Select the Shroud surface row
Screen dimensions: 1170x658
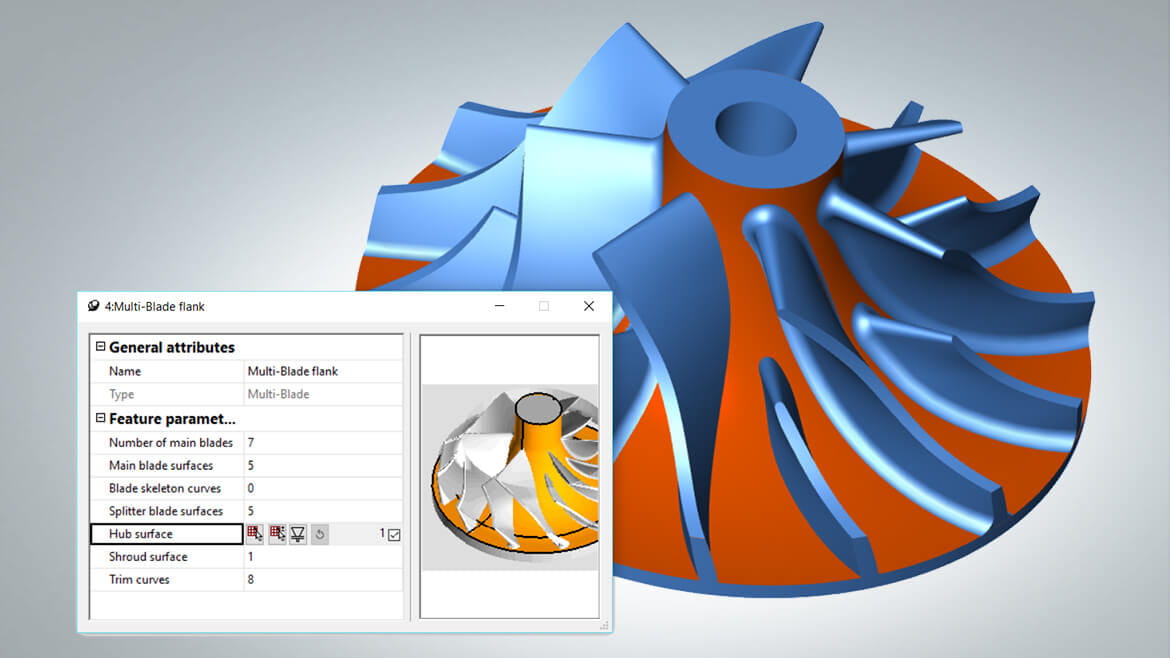pyautogui.click(x=246, y=557)
